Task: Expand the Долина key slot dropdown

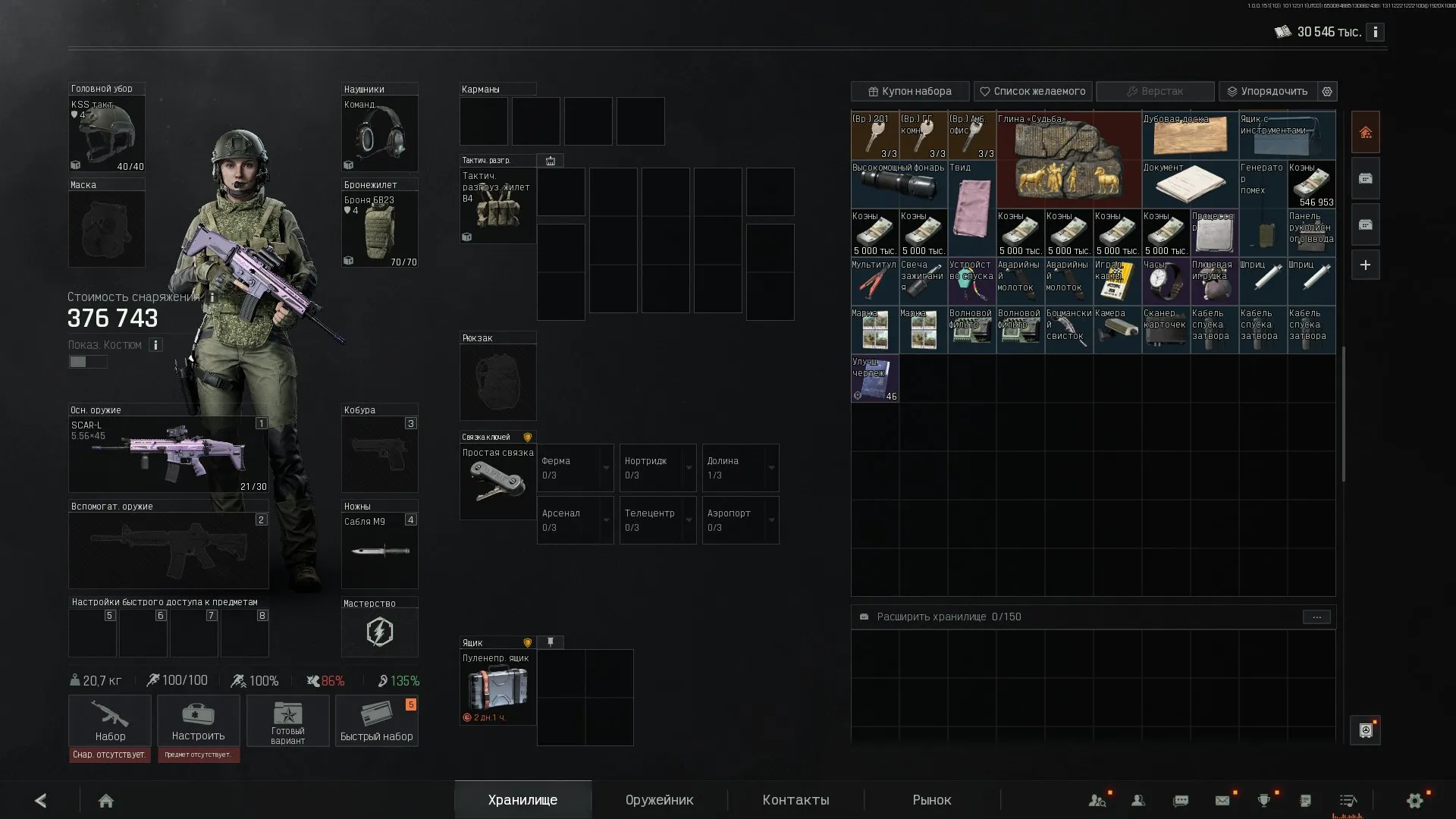Action: click(x=772, y=468)
